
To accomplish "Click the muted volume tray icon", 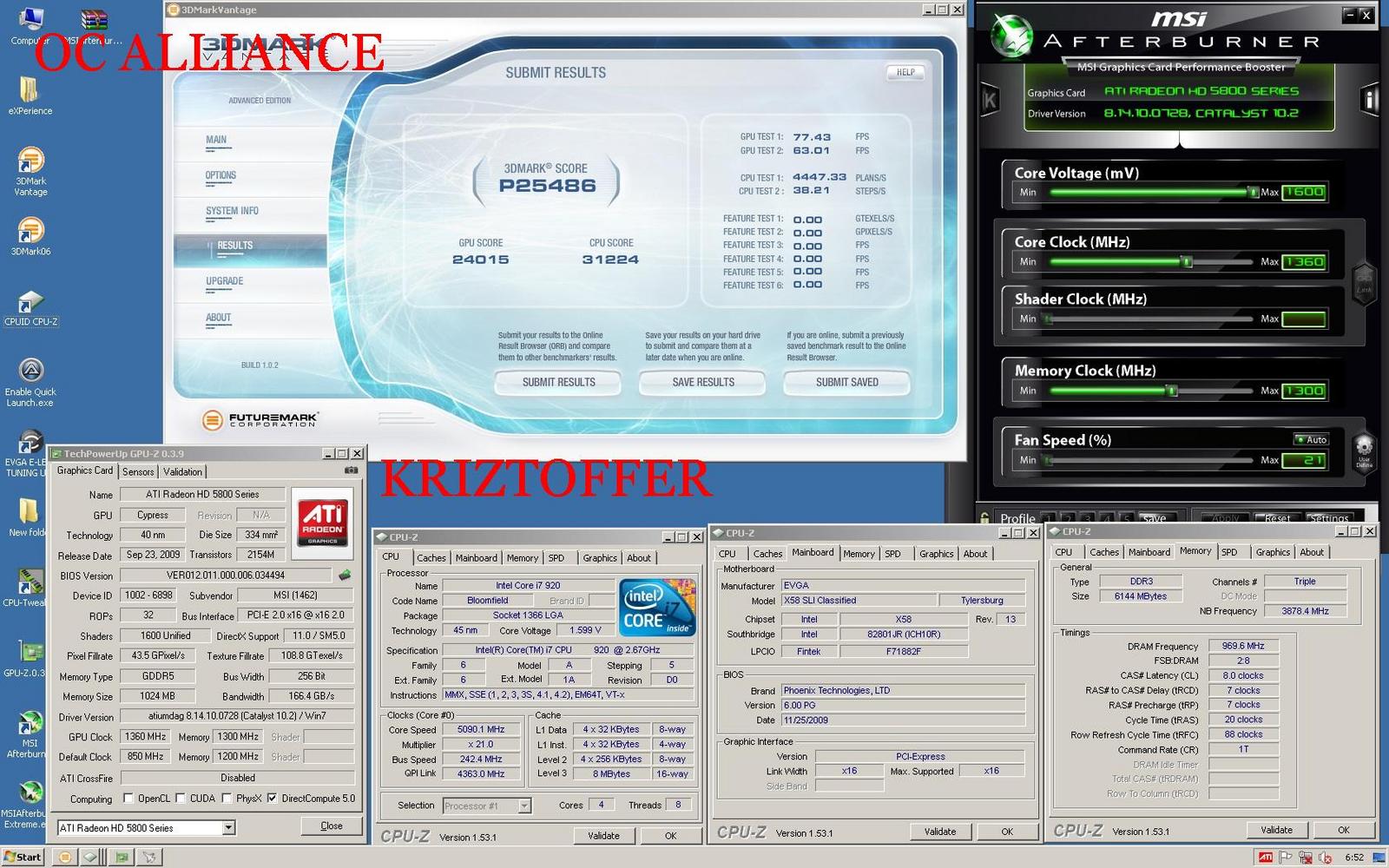I will tap(1325, 857).
